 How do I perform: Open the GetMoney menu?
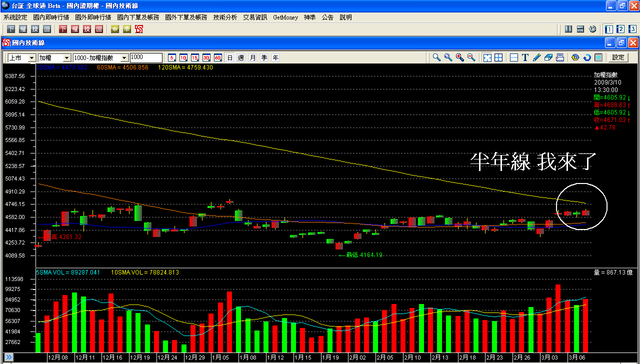[x=285, y=17]
